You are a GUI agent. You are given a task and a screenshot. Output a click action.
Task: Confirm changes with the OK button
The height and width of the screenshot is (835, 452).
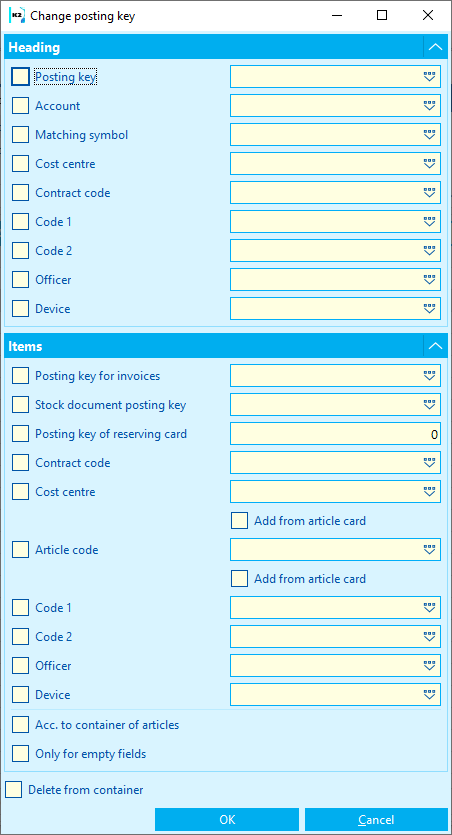coord(227,820)
